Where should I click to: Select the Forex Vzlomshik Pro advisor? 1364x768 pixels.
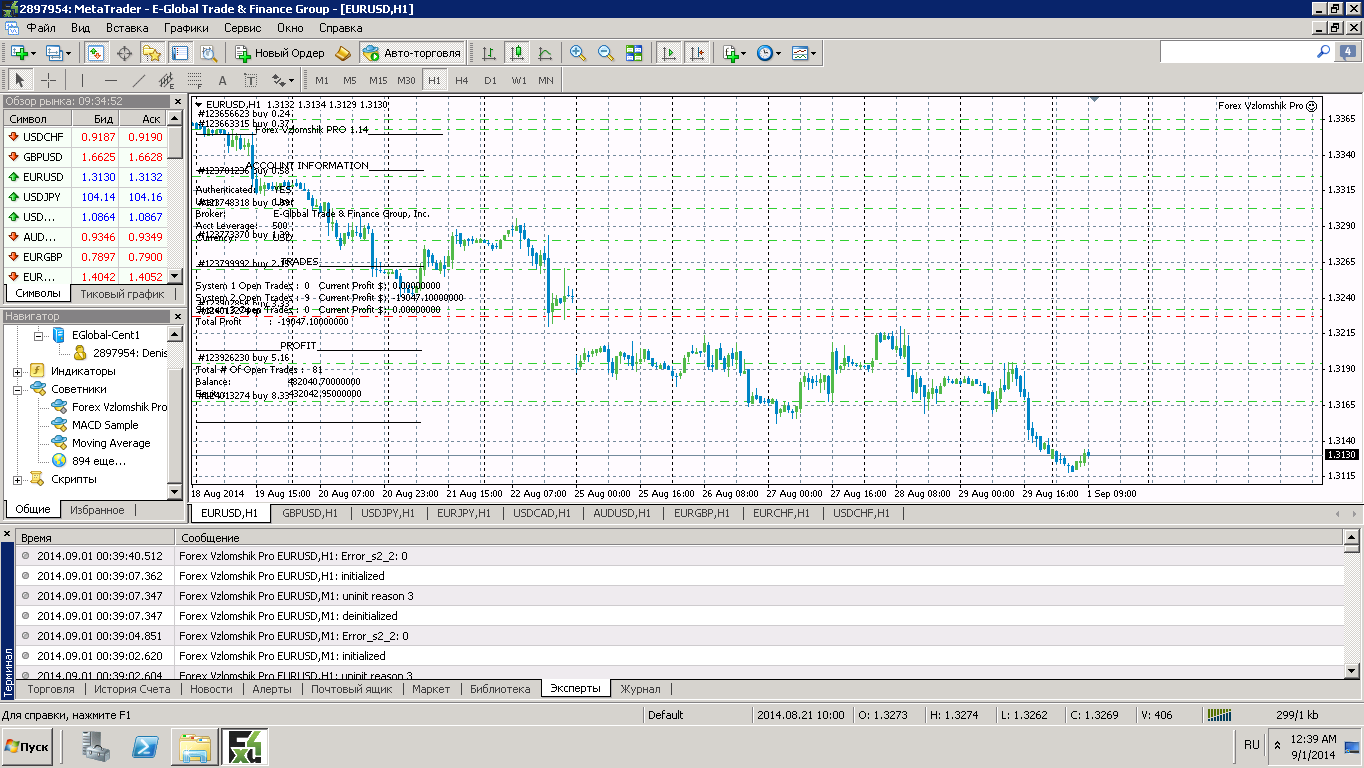[x=119, y=407]
